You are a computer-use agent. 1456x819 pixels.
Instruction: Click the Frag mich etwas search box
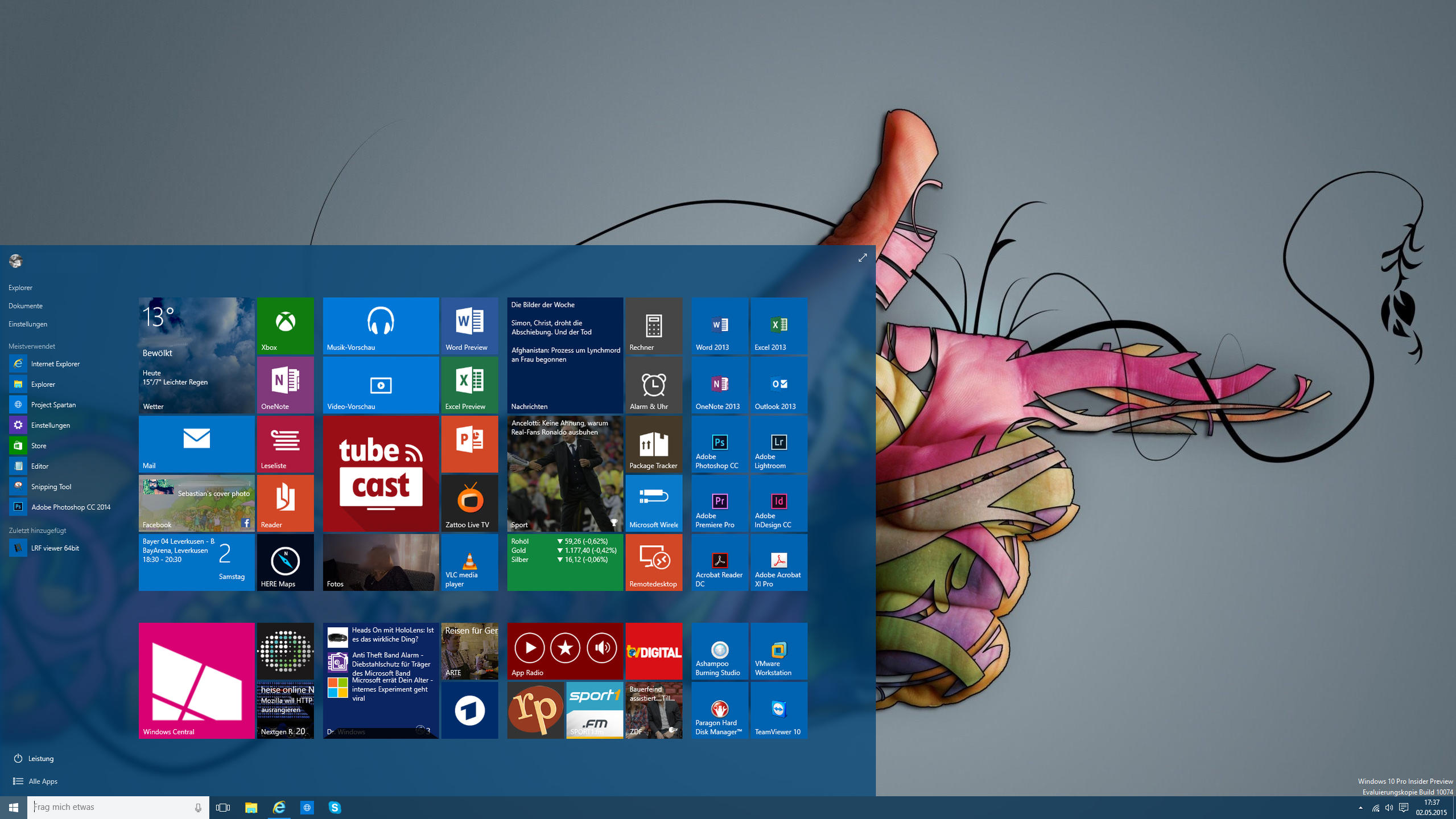point(111,807)
